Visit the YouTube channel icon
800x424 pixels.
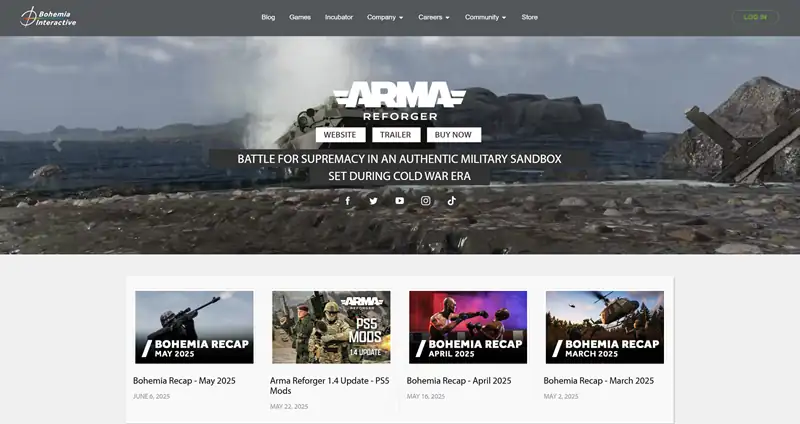tap(400, 201)
